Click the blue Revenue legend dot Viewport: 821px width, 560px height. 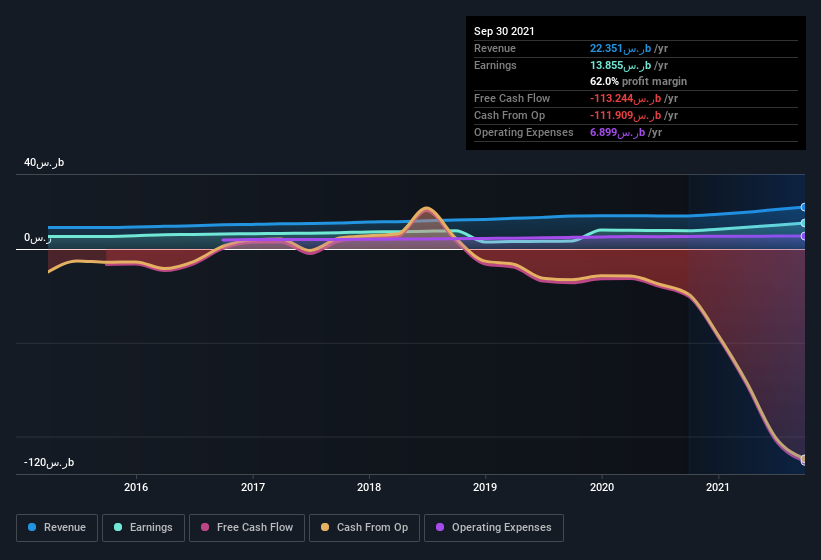32,527
